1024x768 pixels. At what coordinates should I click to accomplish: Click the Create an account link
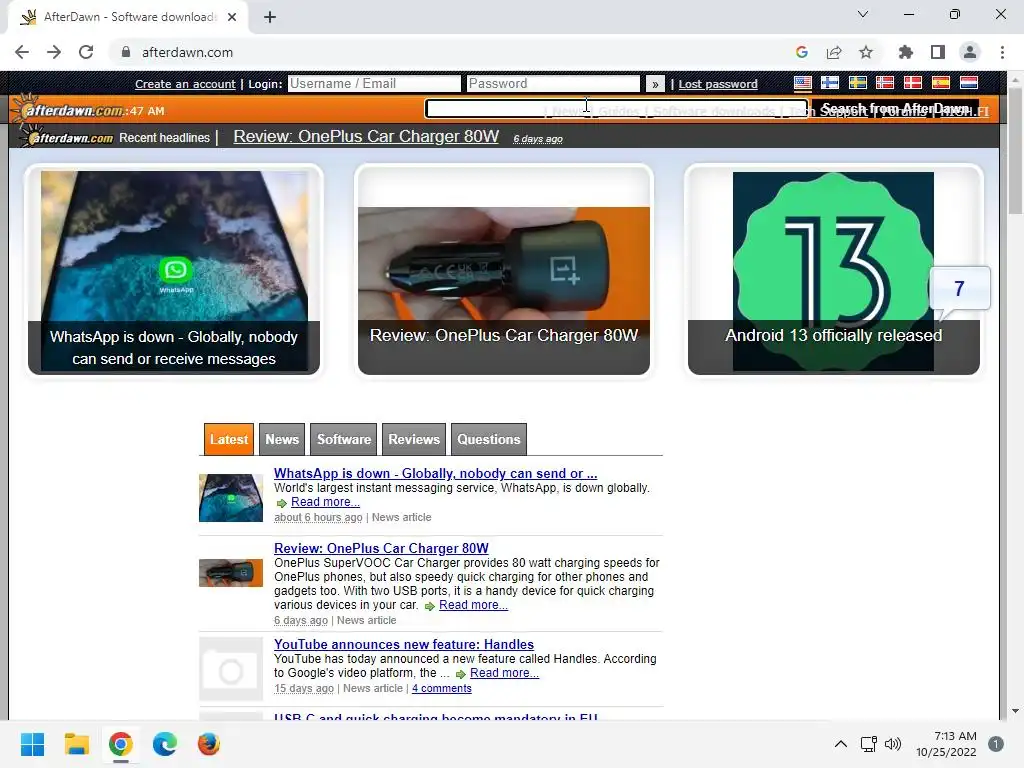click(x=185, y=84)
